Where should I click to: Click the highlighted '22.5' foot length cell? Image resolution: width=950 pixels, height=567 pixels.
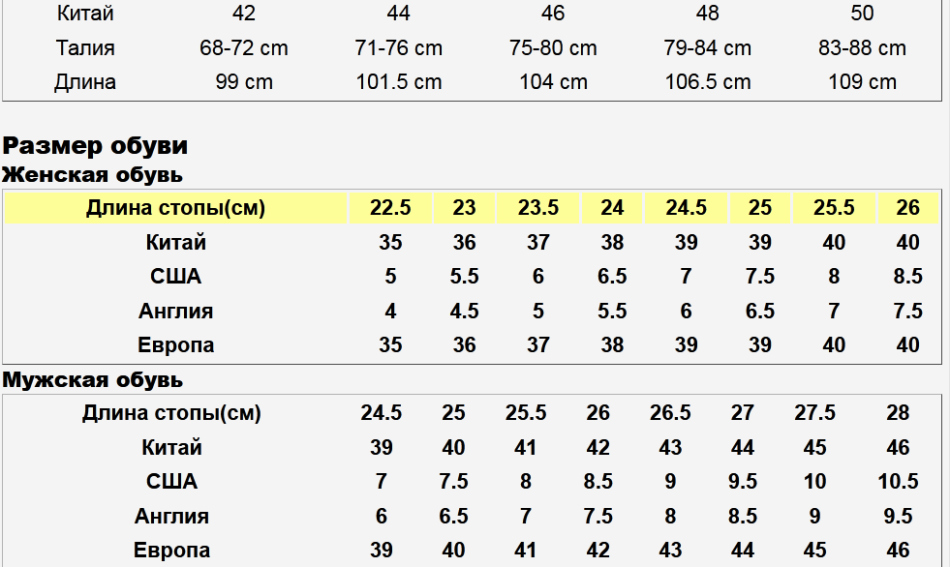pyautogui.click(x=390, y=208)
